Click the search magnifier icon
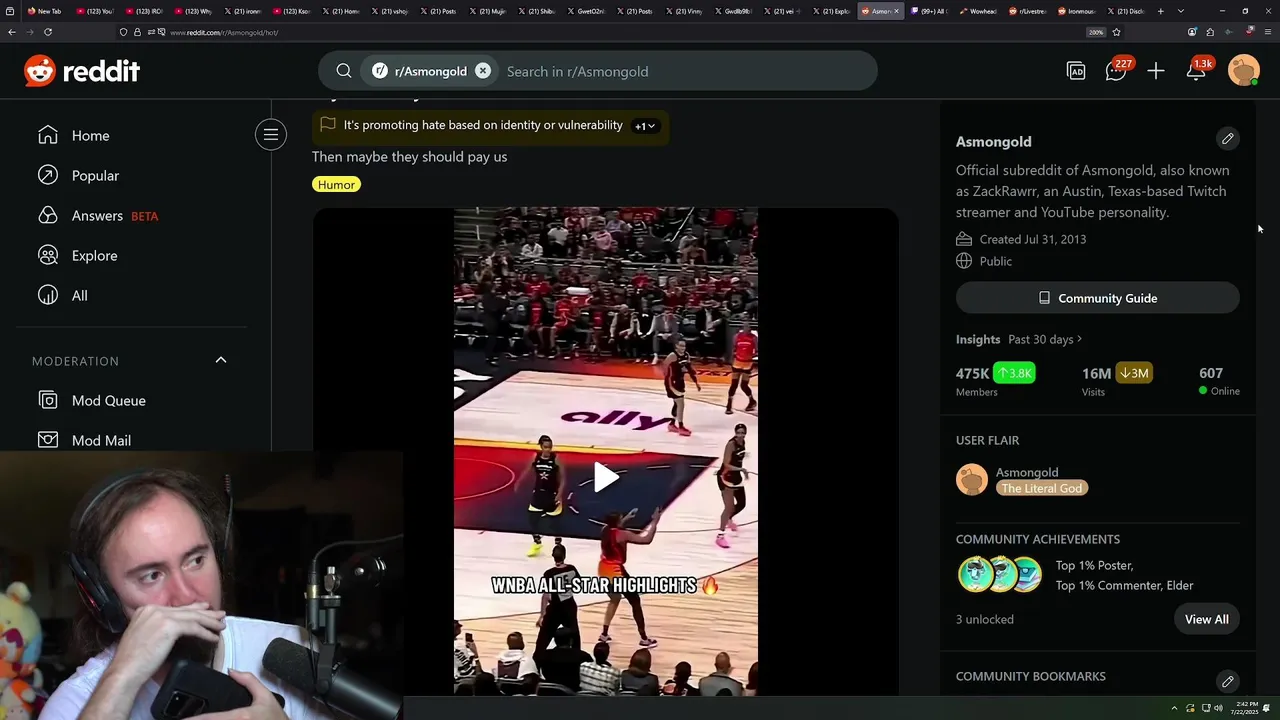Viewport: 1280px width, 720px height. 344,71
